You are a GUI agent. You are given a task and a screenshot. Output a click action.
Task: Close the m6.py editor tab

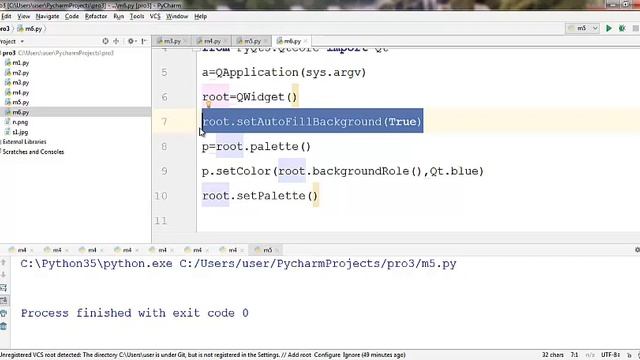tap(305, 41)
